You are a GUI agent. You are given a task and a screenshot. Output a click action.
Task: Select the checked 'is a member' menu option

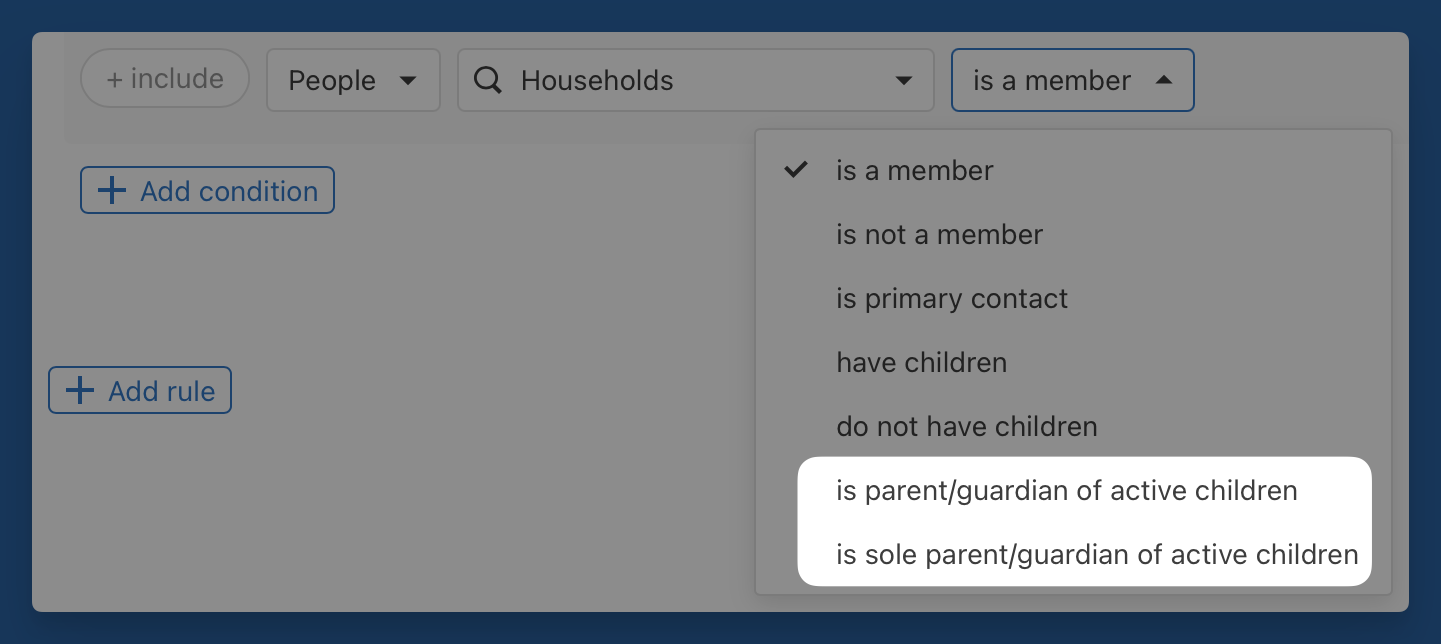point(914,171)
